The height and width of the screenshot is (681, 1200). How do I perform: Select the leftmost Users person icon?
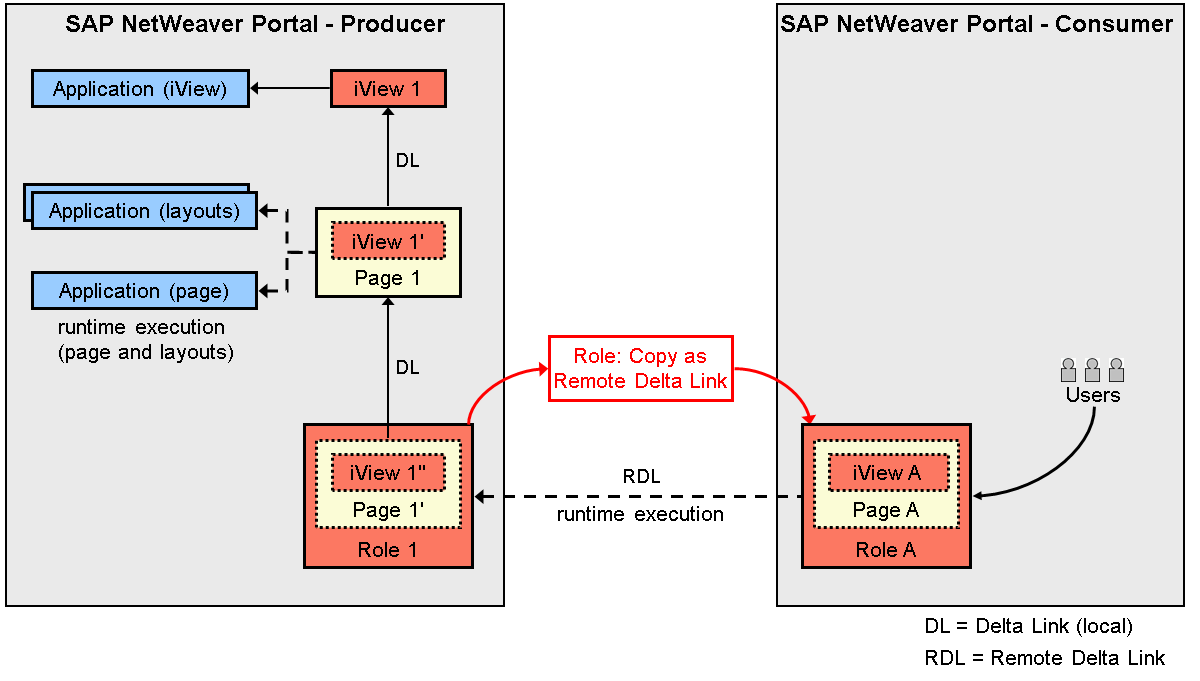point(1068,370)
